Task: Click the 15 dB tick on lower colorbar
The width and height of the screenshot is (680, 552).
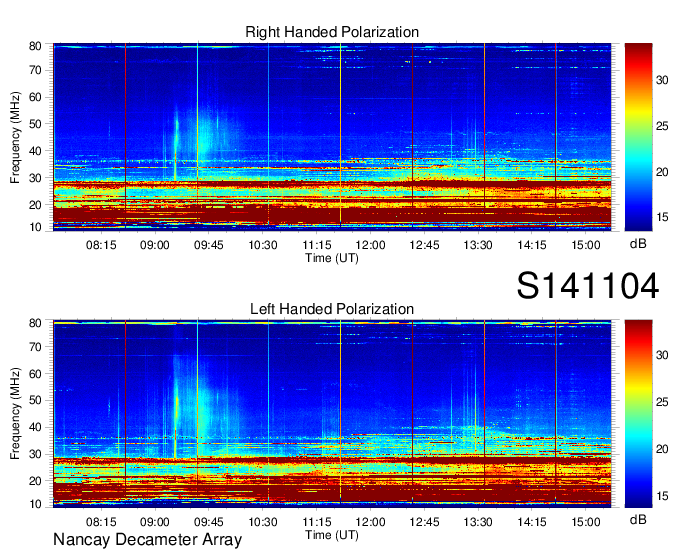Action: (662, 496)
